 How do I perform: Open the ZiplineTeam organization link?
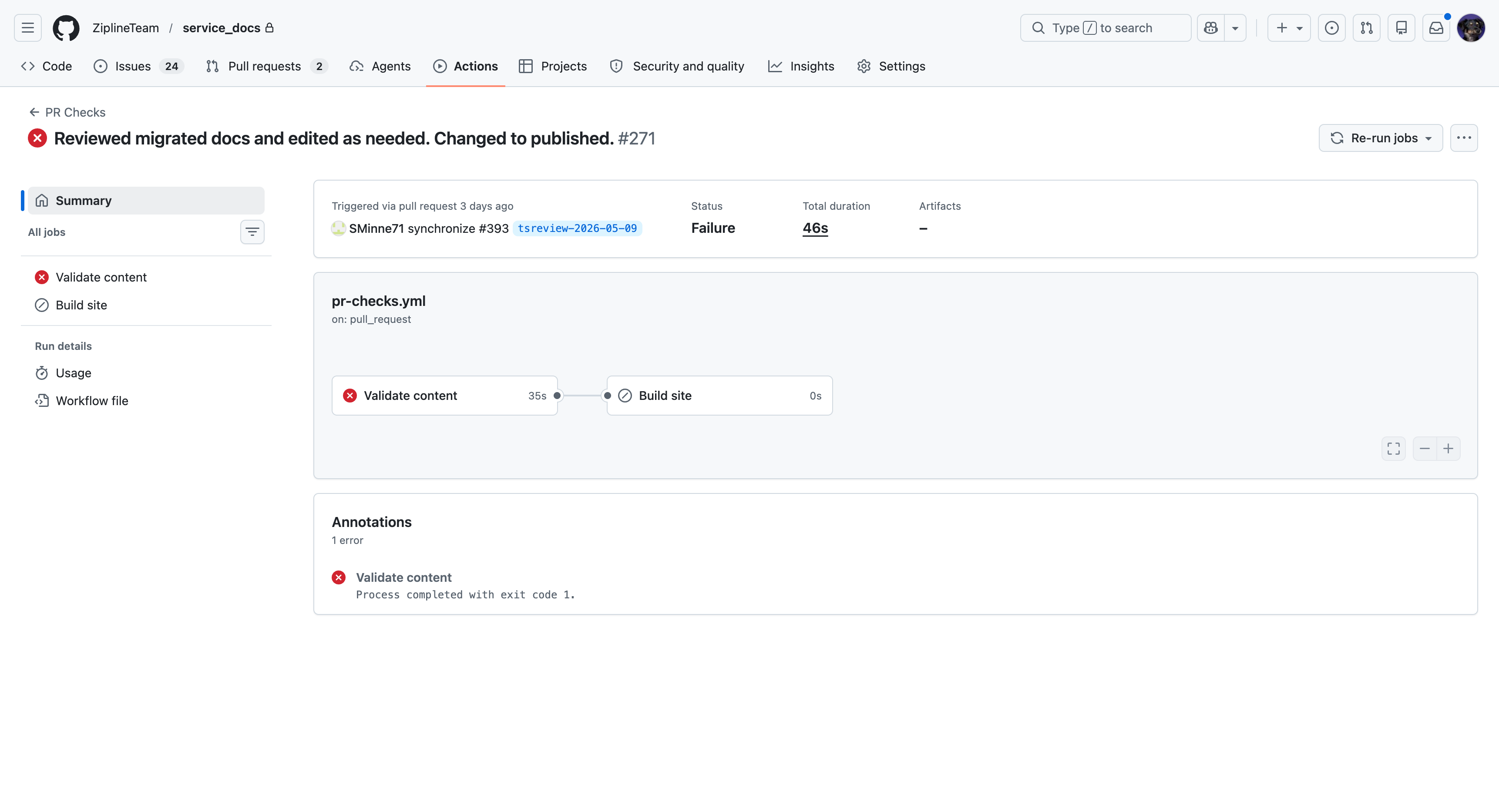(126, 28)
